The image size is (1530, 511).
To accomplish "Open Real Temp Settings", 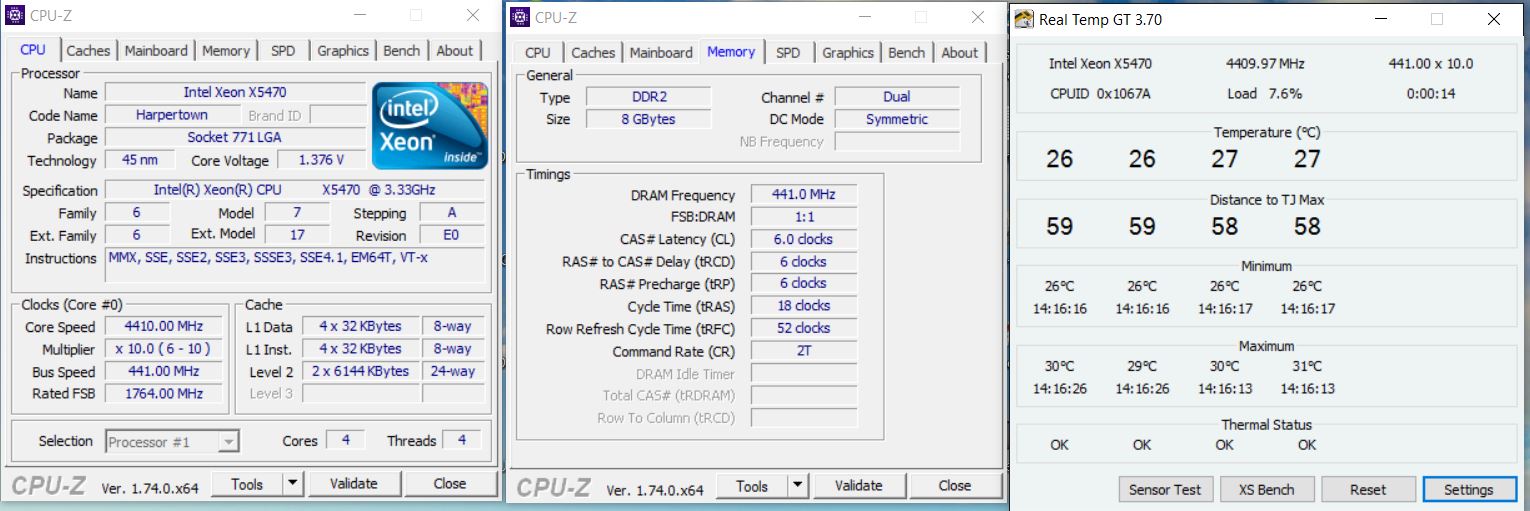I will click(x=1469, y=489).
